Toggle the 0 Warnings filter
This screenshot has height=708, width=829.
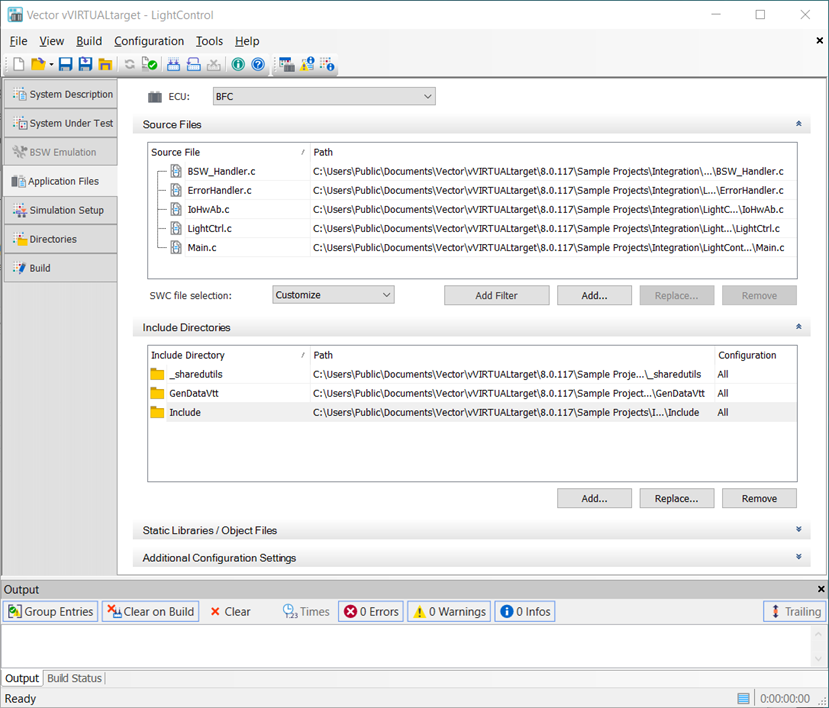click(x=449, y=612)
